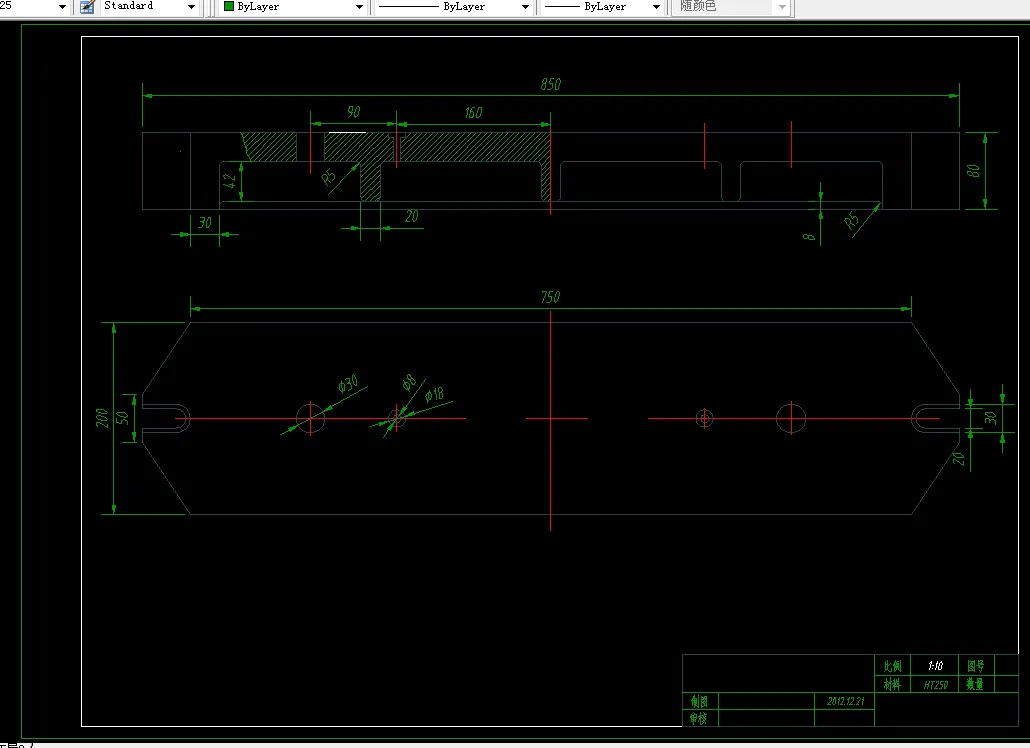Select the rotated 20 dimension by the right slot
Screen dimensions: 1030x748
[959, 458]
